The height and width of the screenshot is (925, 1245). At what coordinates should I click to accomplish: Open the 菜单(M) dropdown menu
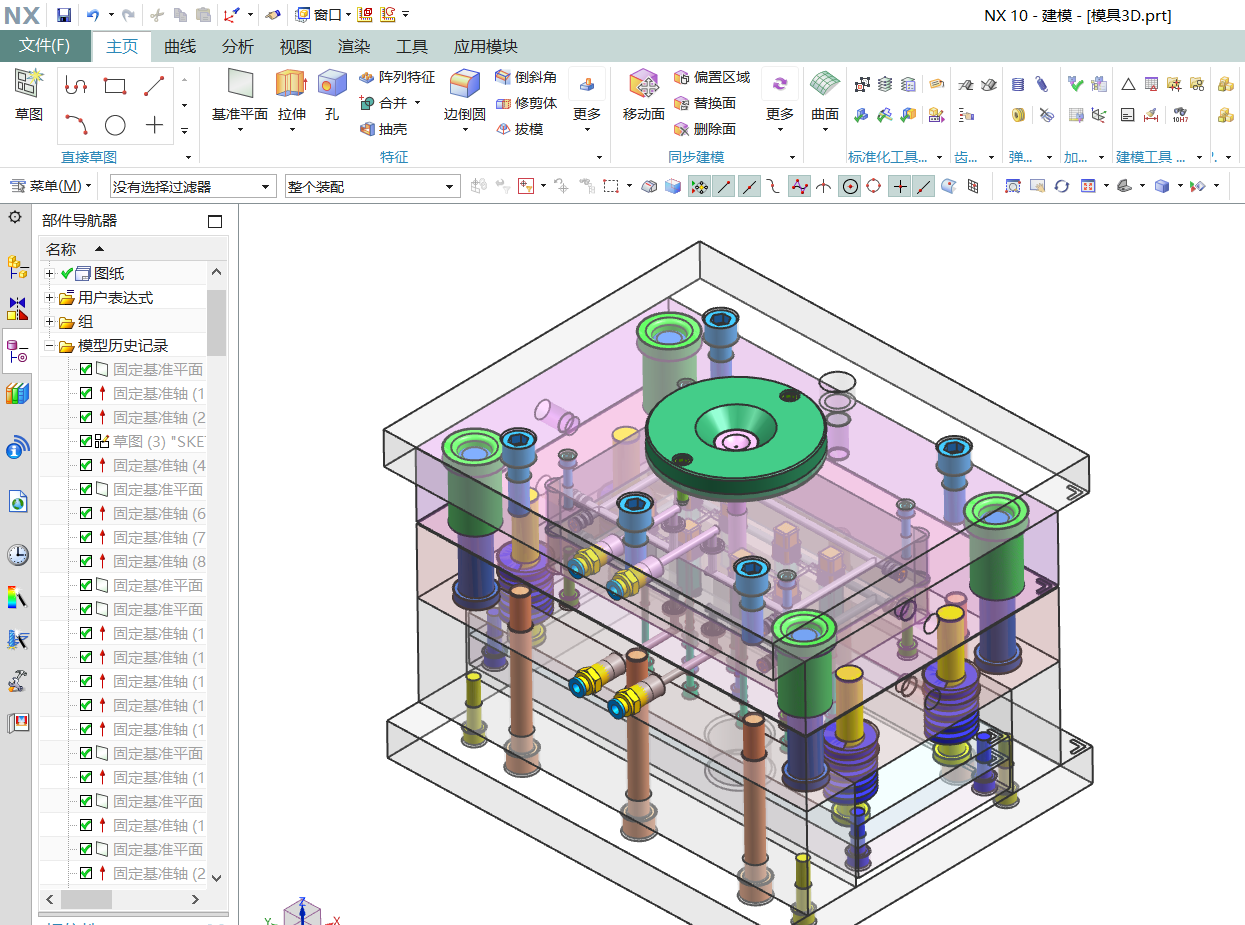point(50,186)
